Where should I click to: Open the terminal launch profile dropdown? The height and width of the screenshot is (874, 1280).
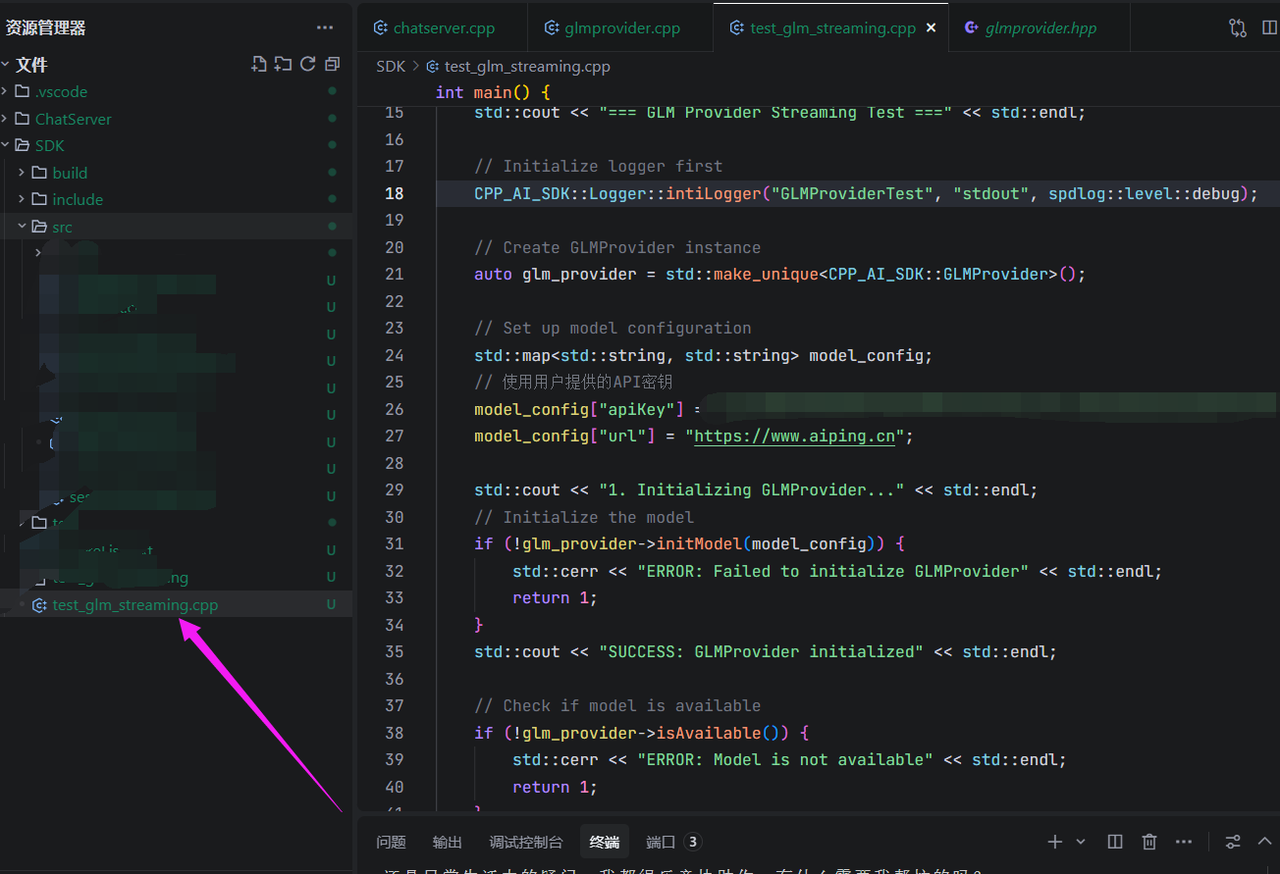tap(1081, 842)
